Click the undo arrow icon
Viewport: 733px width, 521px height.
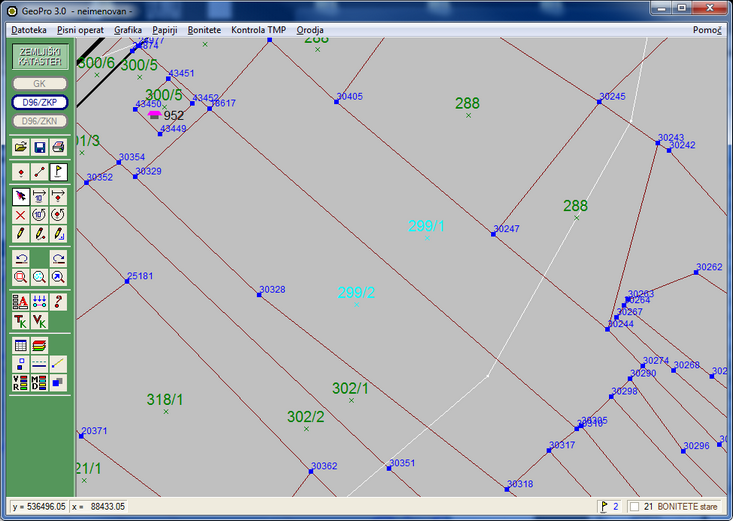[x=21, y=258]
